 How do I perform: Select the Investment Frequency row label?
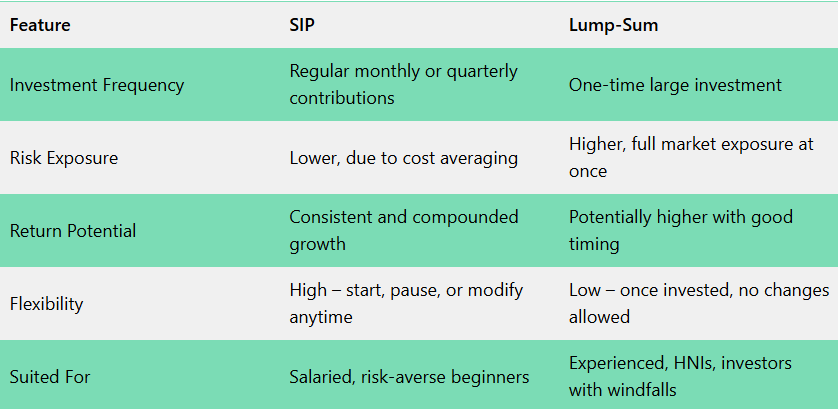coord(97,85)
